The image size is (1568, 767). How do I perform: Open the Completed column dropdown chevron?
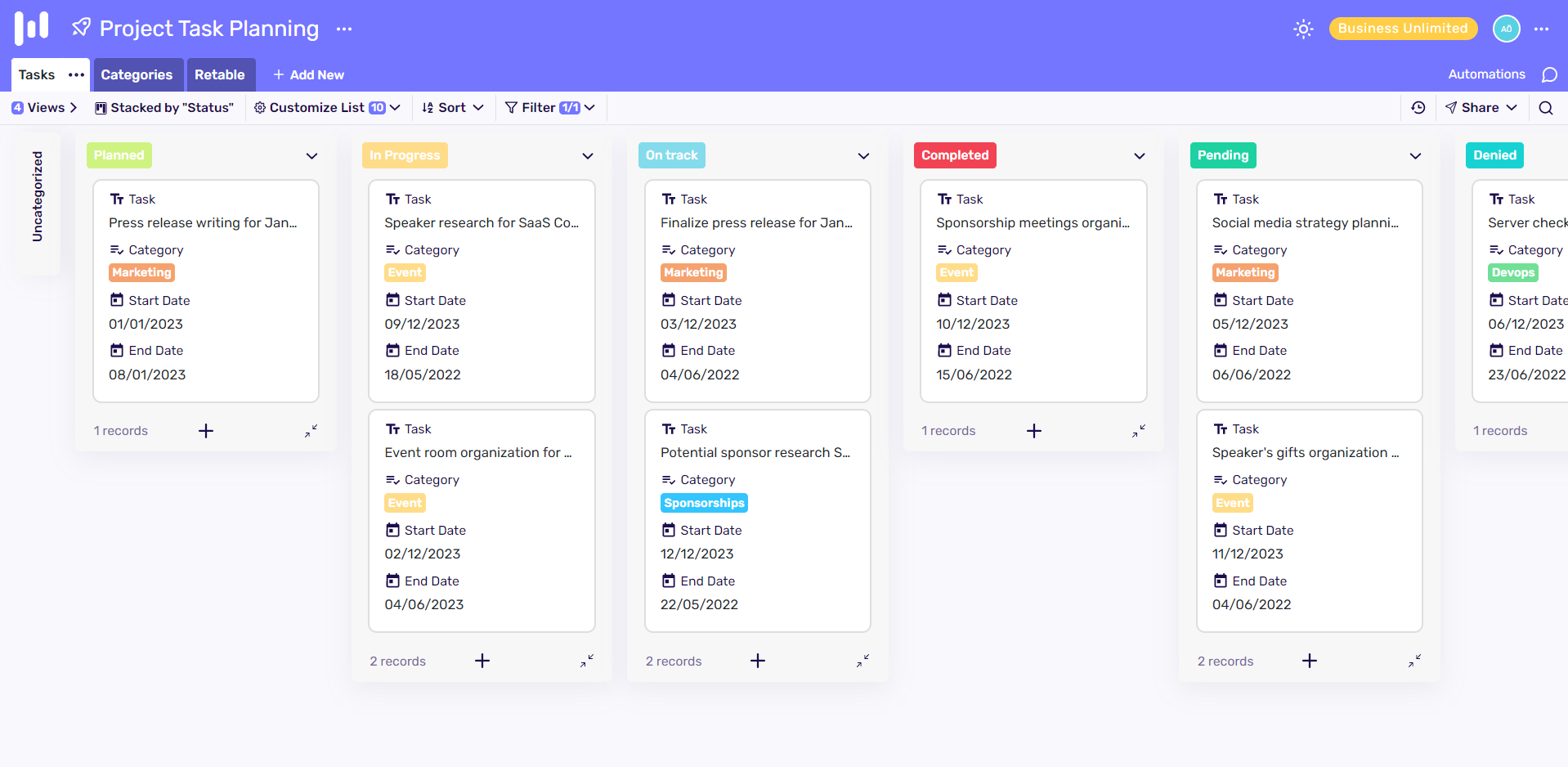(1140, 156)
